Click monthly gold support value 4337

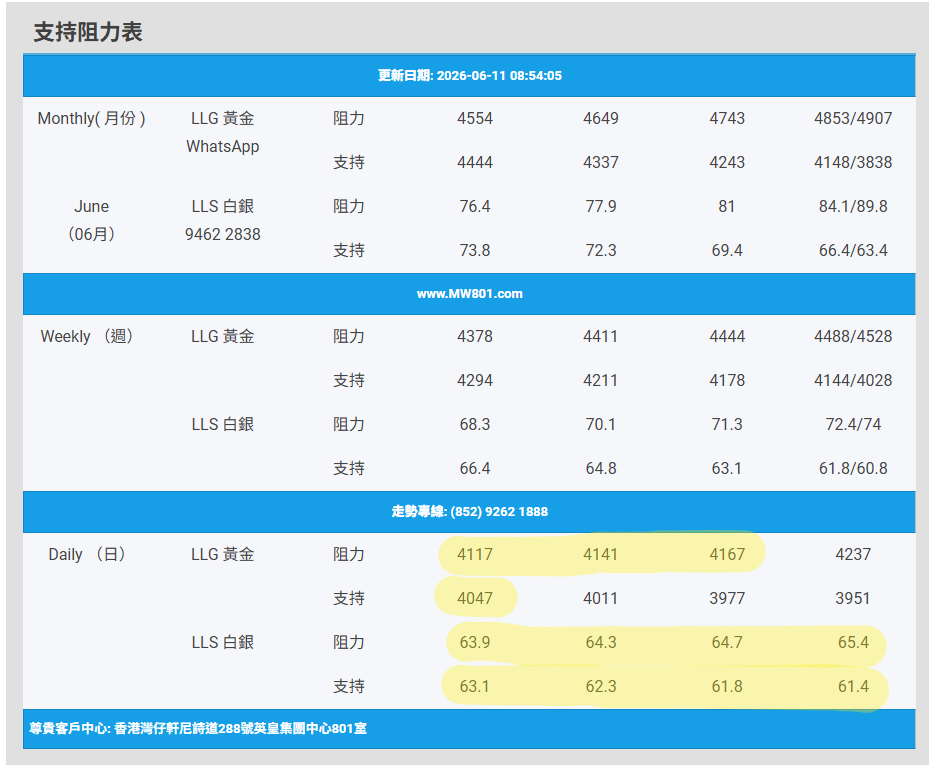tap(600, 163)
